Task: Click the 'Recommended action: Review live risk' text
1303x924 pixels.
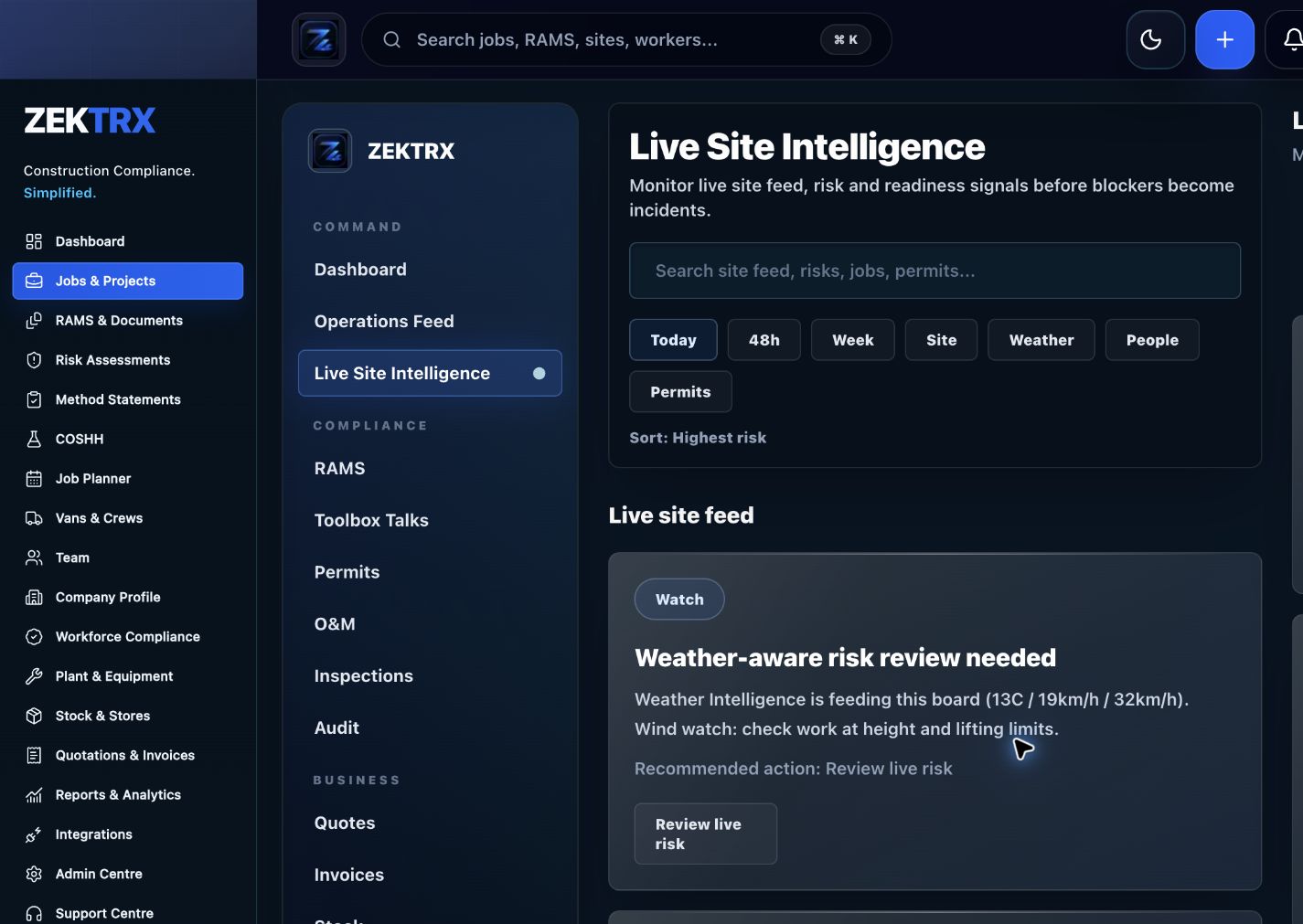Action: pos(793,769)
